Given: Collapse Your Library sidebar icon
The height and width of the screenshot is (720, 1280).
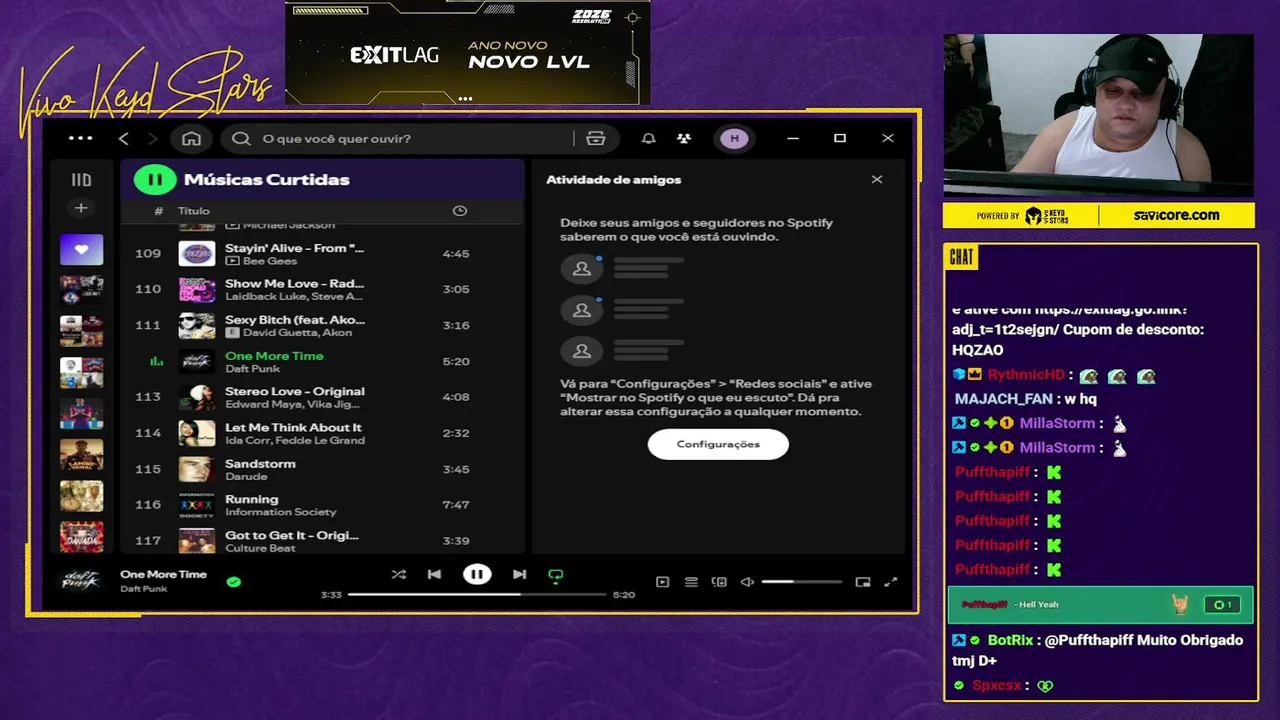Looking at the screenshot, I should click(81, 180).
